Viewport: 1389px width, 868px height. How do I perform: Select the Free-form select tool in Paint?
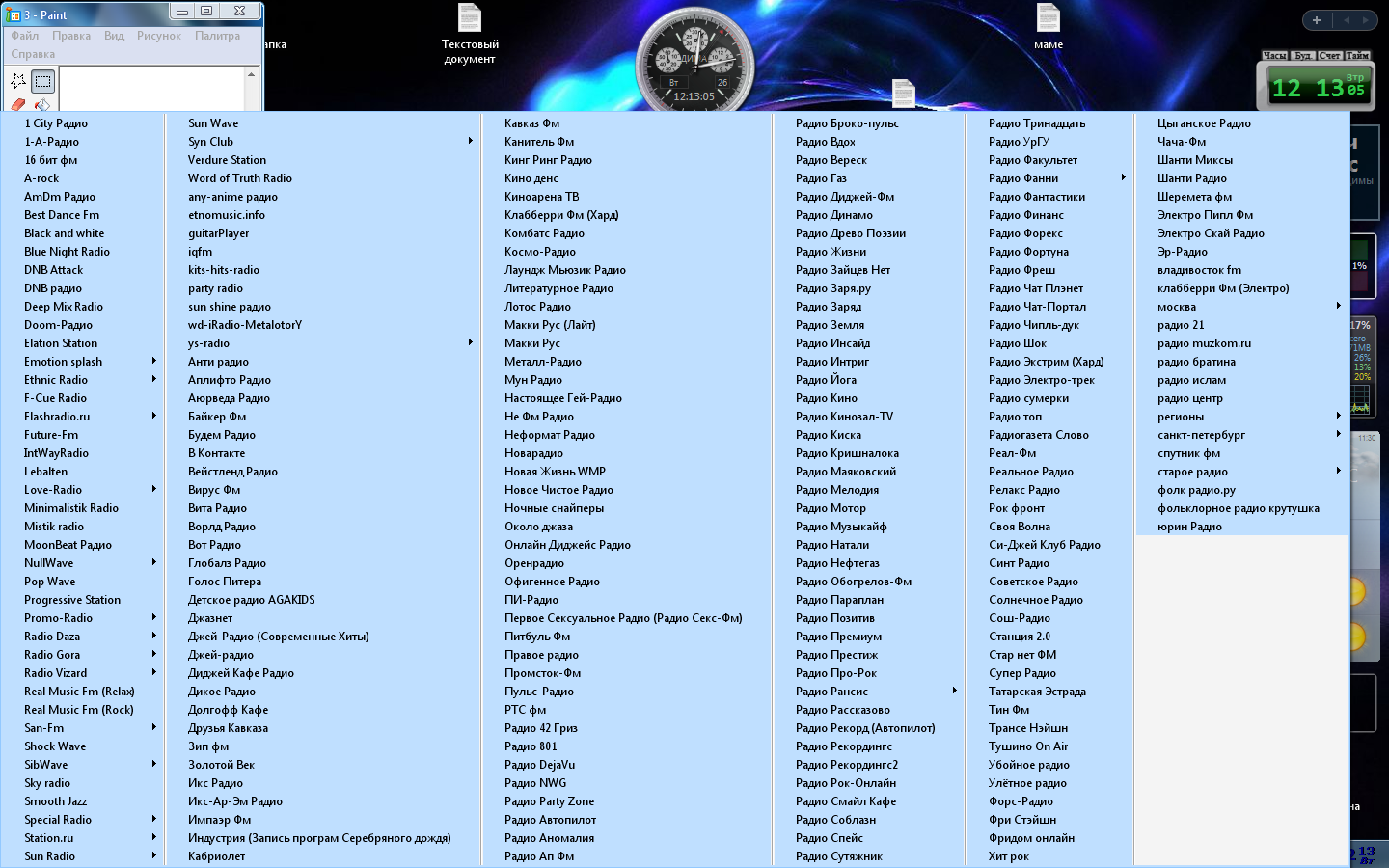pos(18,81)
